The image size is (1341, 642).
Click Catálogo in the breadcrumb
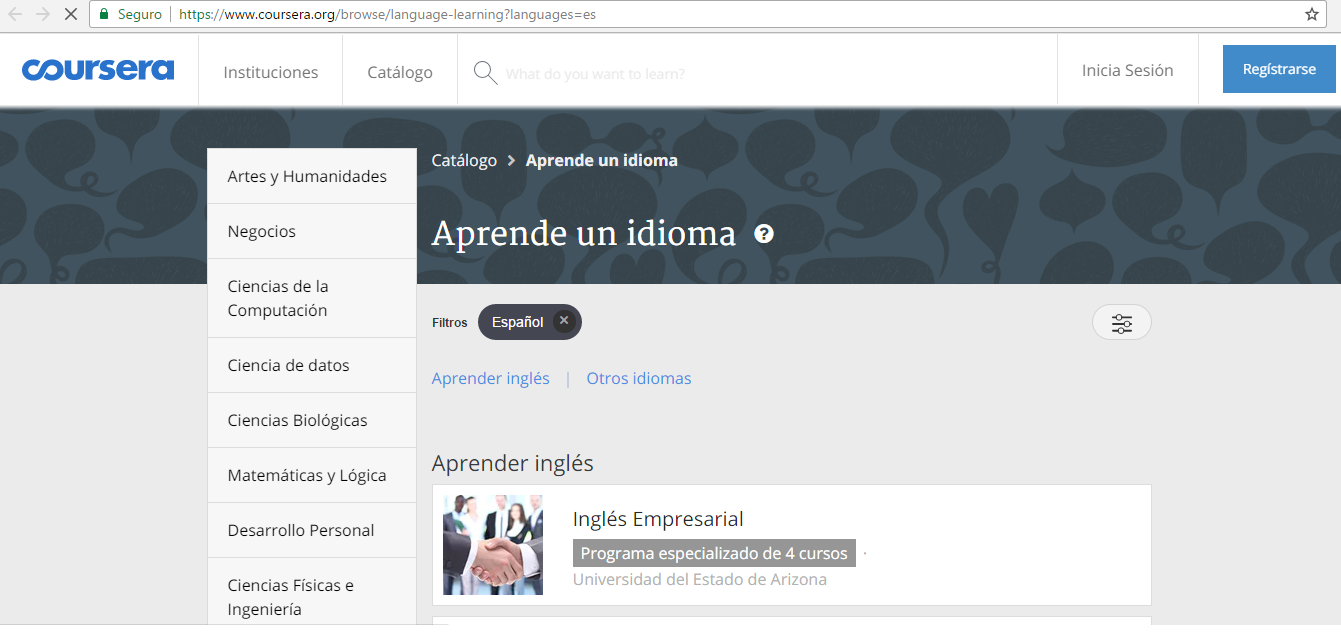(x=464, y=160)
